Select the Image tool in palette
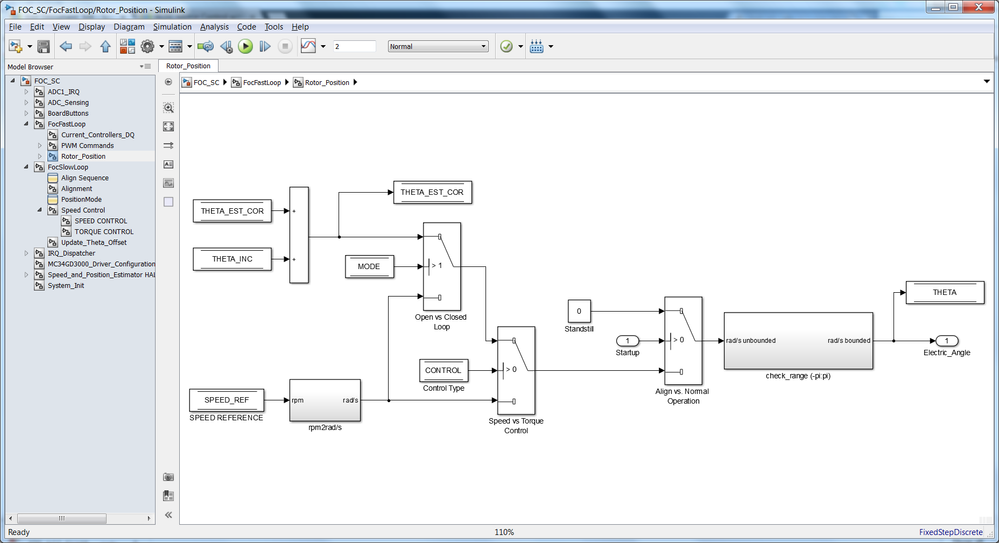Image resolution: width=999 pixels, height=543 pixels. pos(168,183)
